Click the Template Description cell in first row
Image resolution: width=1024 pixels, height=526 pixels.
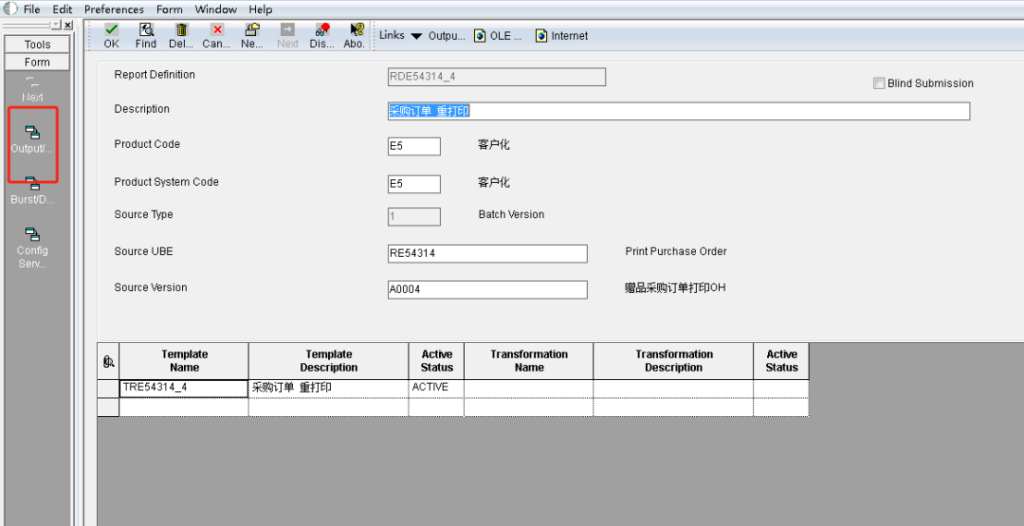[x=328, y=388]
